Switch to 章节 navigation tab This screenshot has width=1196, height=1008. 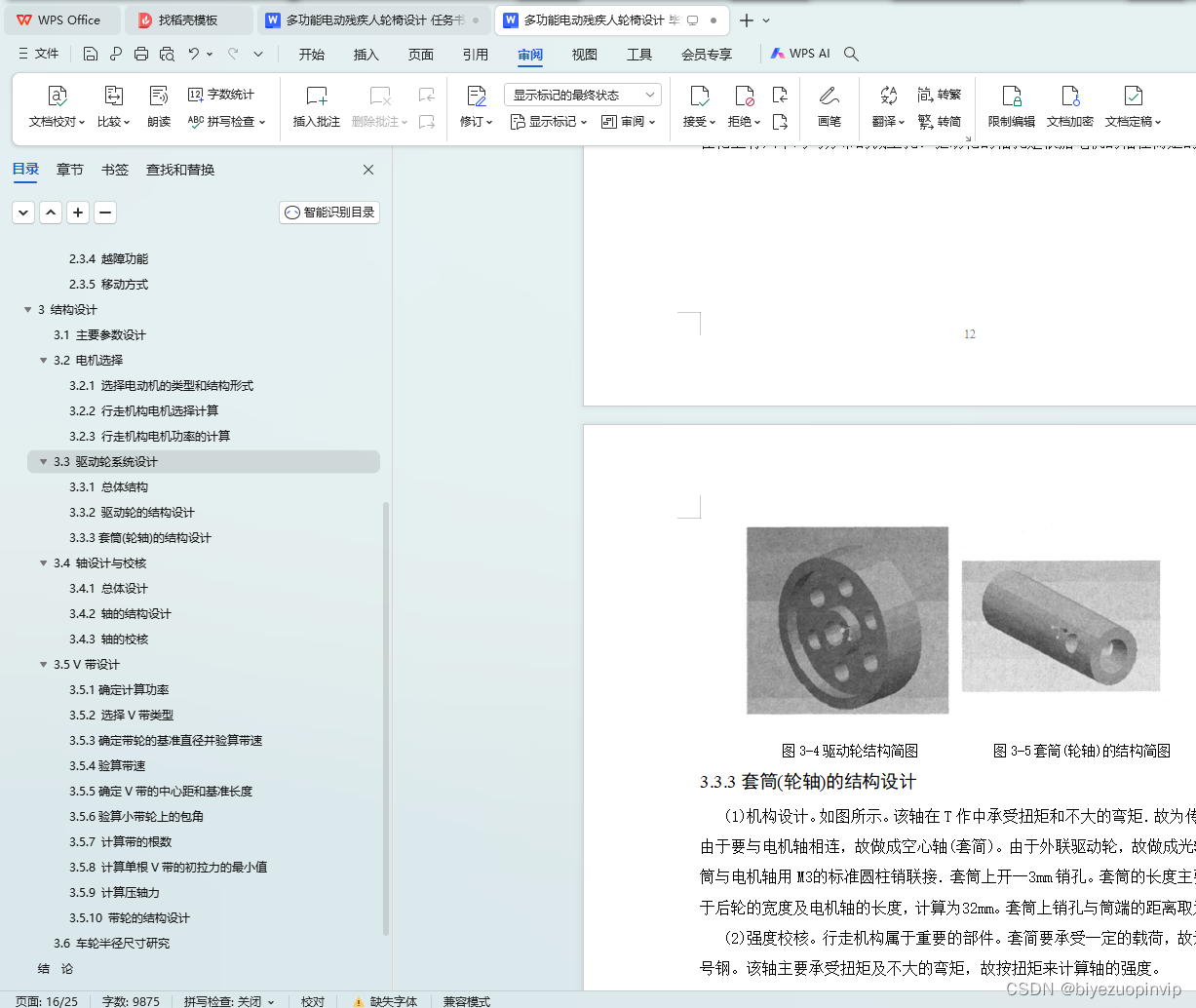(70, 170)
